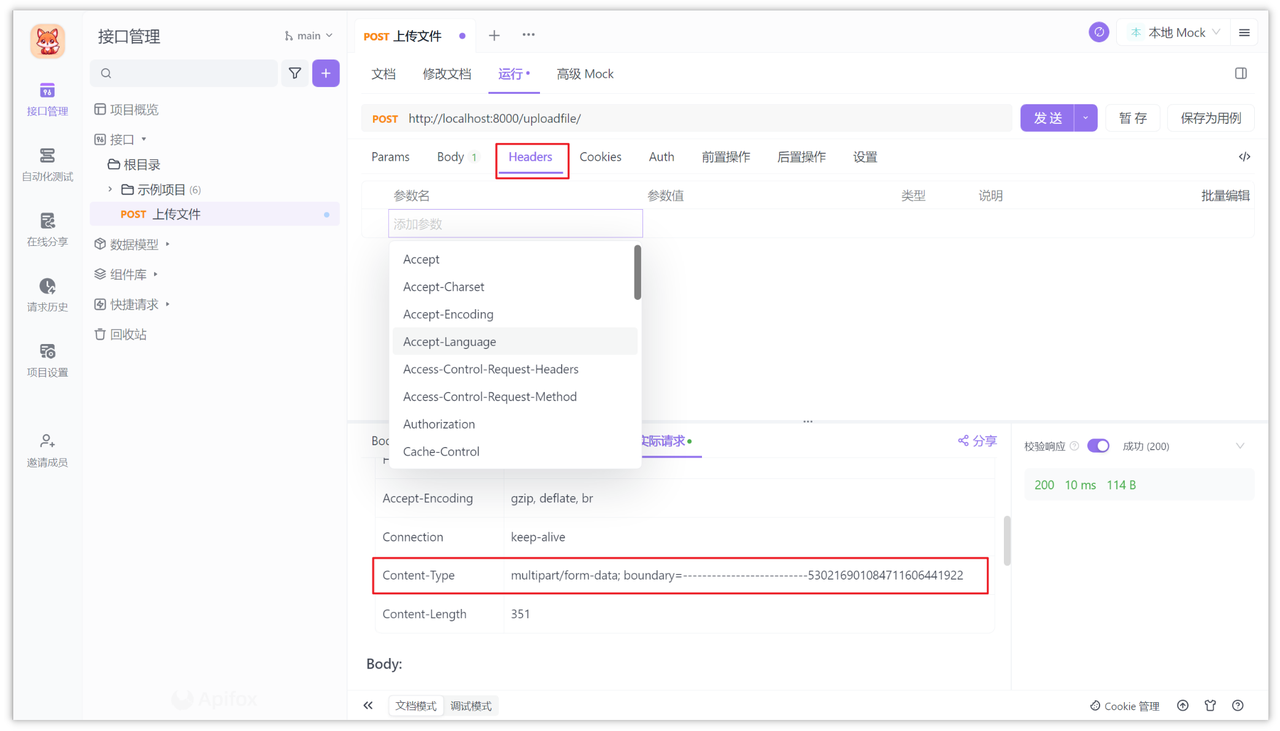This screenshot has height=731, width=1280.
Task: Open 接口管理 in left sidebar
Action: [47, 100]
